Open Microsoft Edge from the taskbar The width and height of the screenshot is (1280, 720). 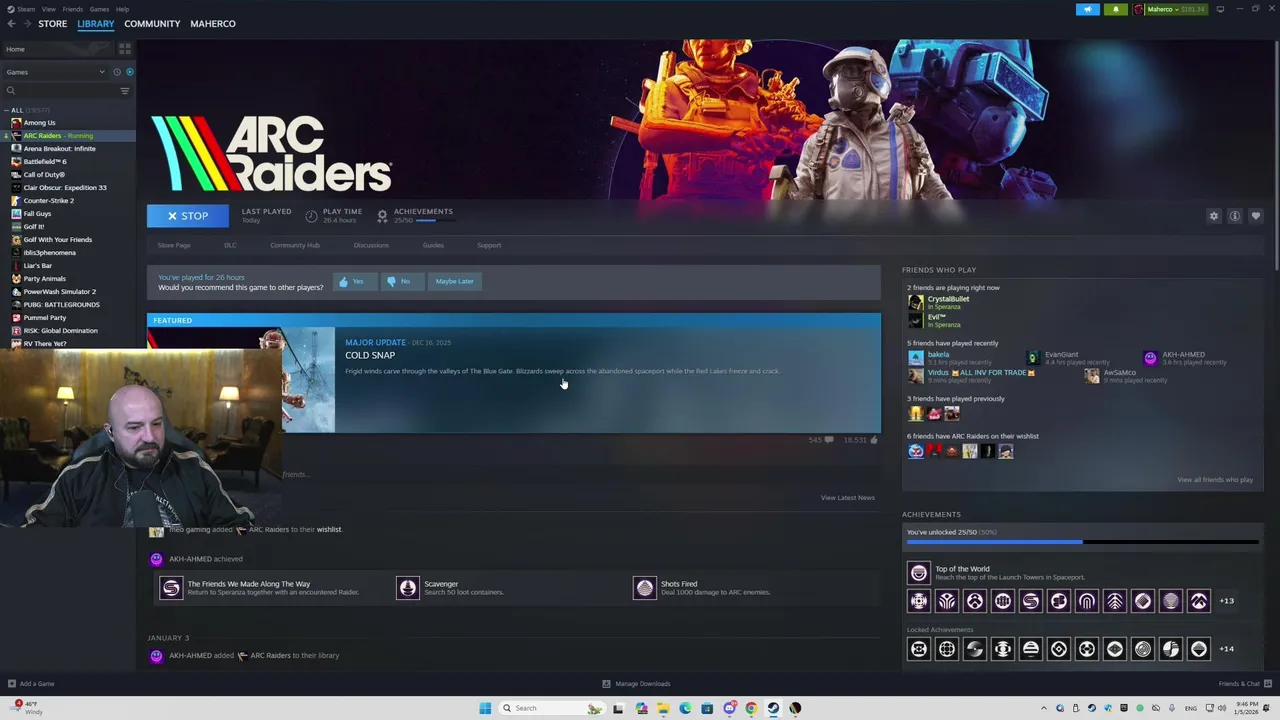[685, 708]
